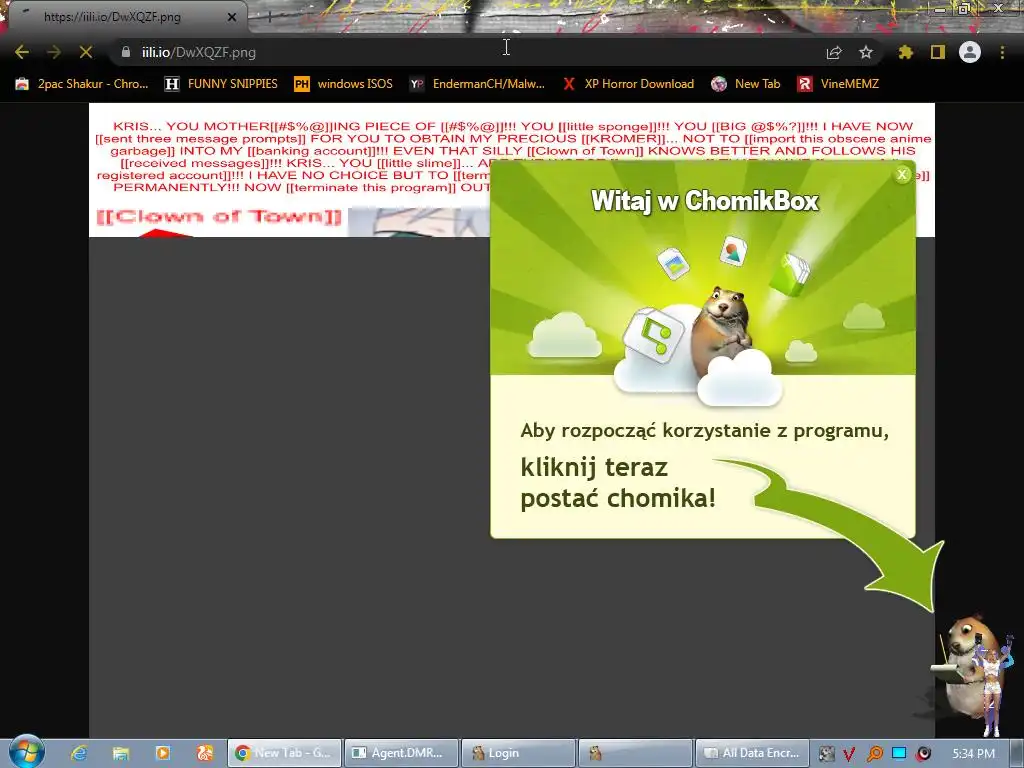Switch to Agent.DMR taskbar window
Screen dimensions: 1024x768
[x=401, y=753]
